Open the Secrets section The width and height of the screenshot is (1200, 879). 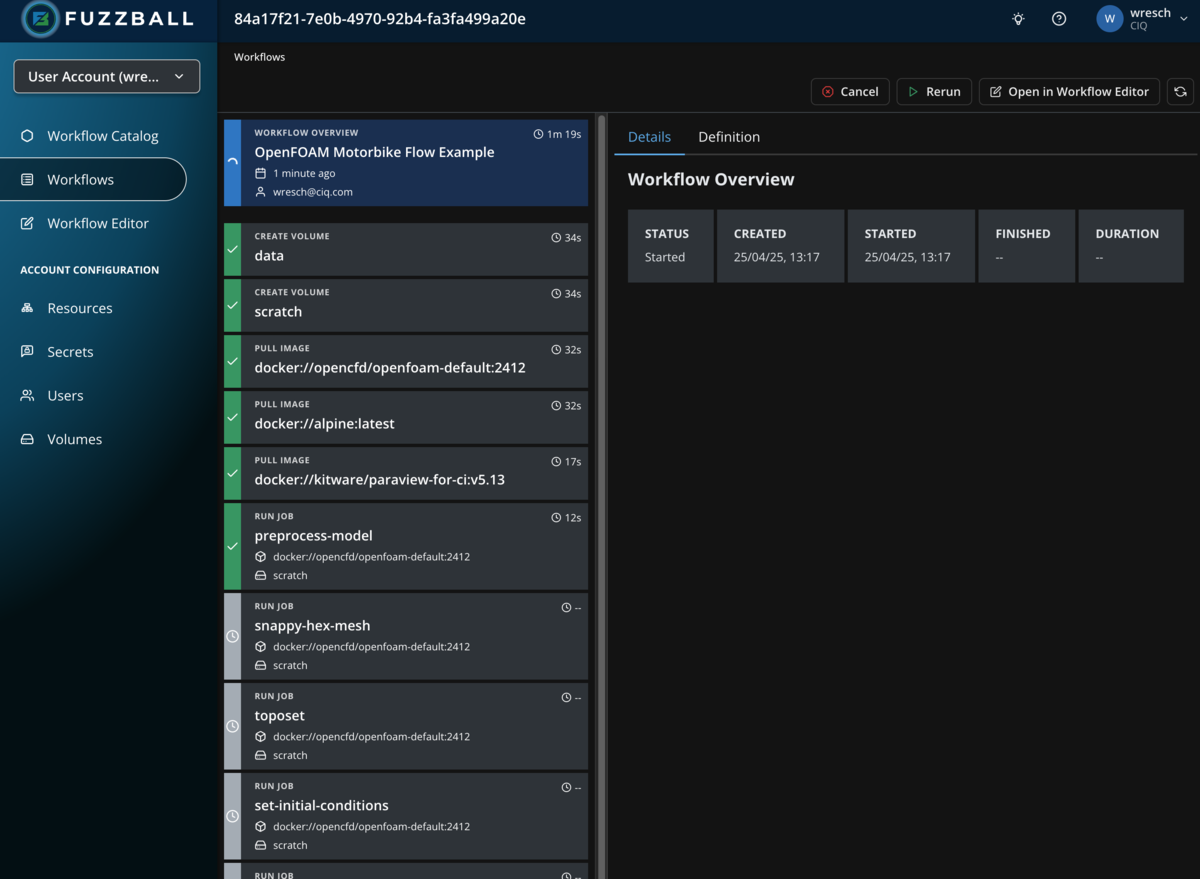(70, 351)
